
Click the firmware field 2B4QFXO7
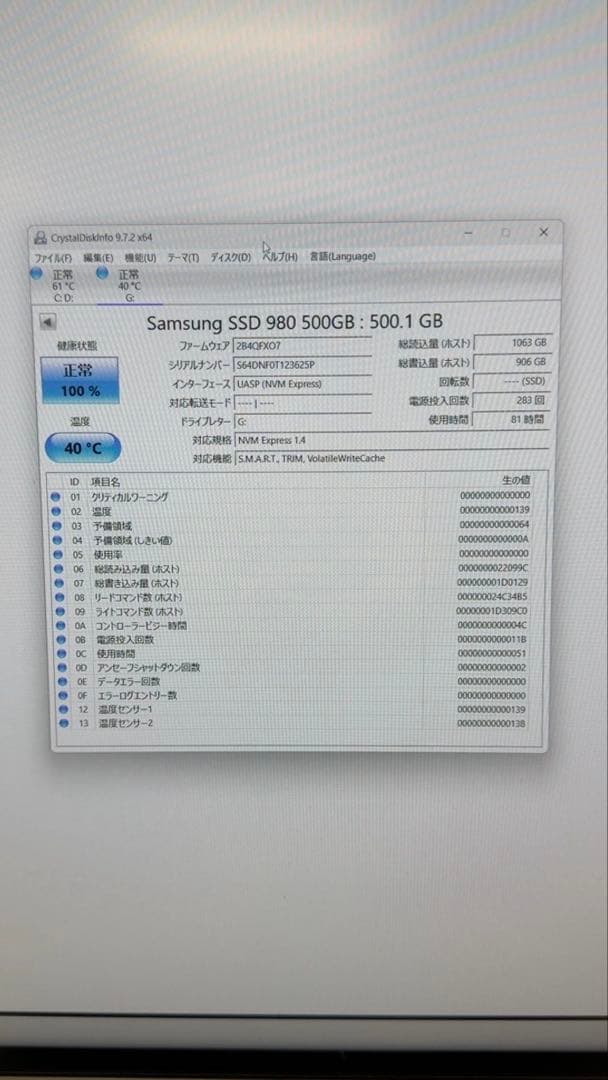[x=303, y=345]
